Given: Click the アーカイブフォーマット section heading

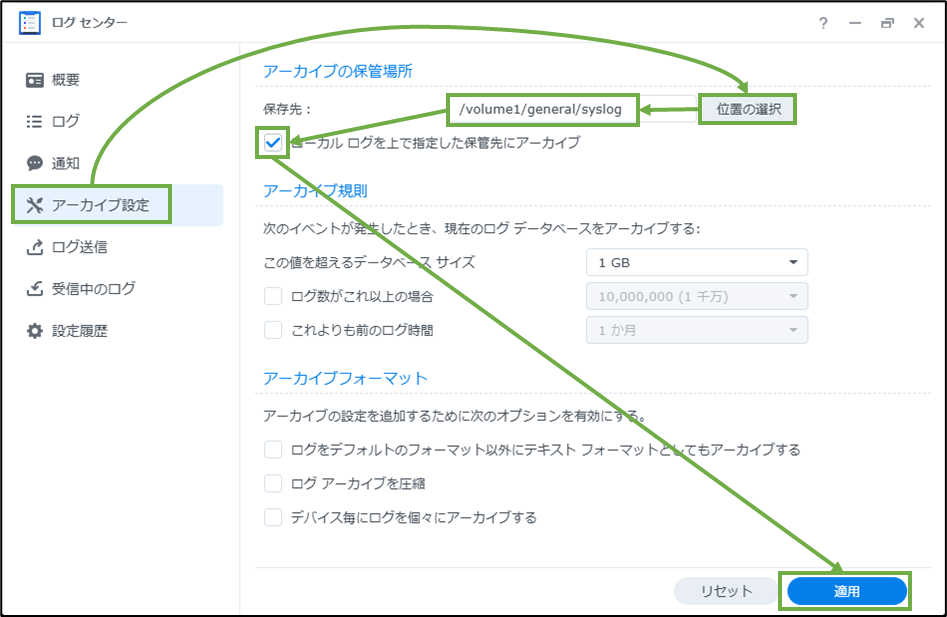Looking at the screenshot, I should coord(345,379).
